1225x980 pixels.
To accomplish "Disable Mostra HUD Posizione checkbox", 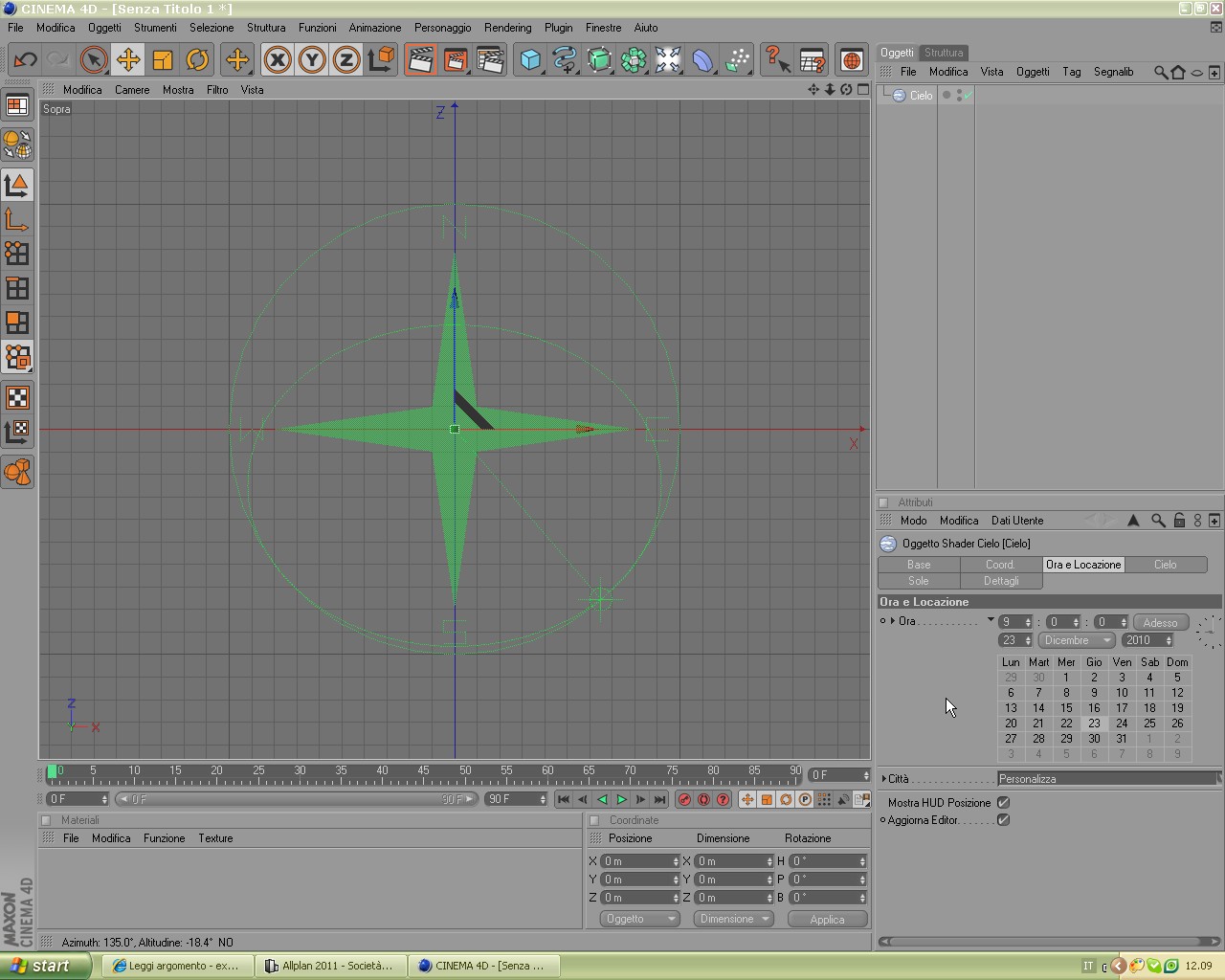I will (1003, 803).
